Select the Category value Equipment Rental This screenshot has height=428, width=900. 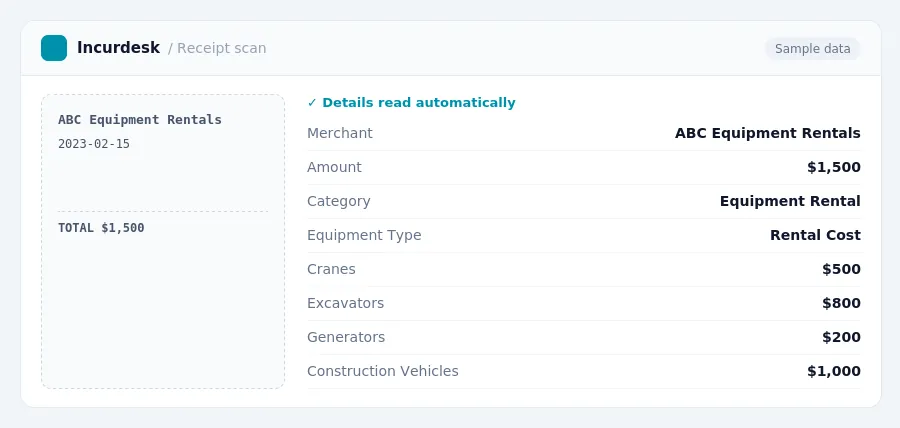click(790, 201)
